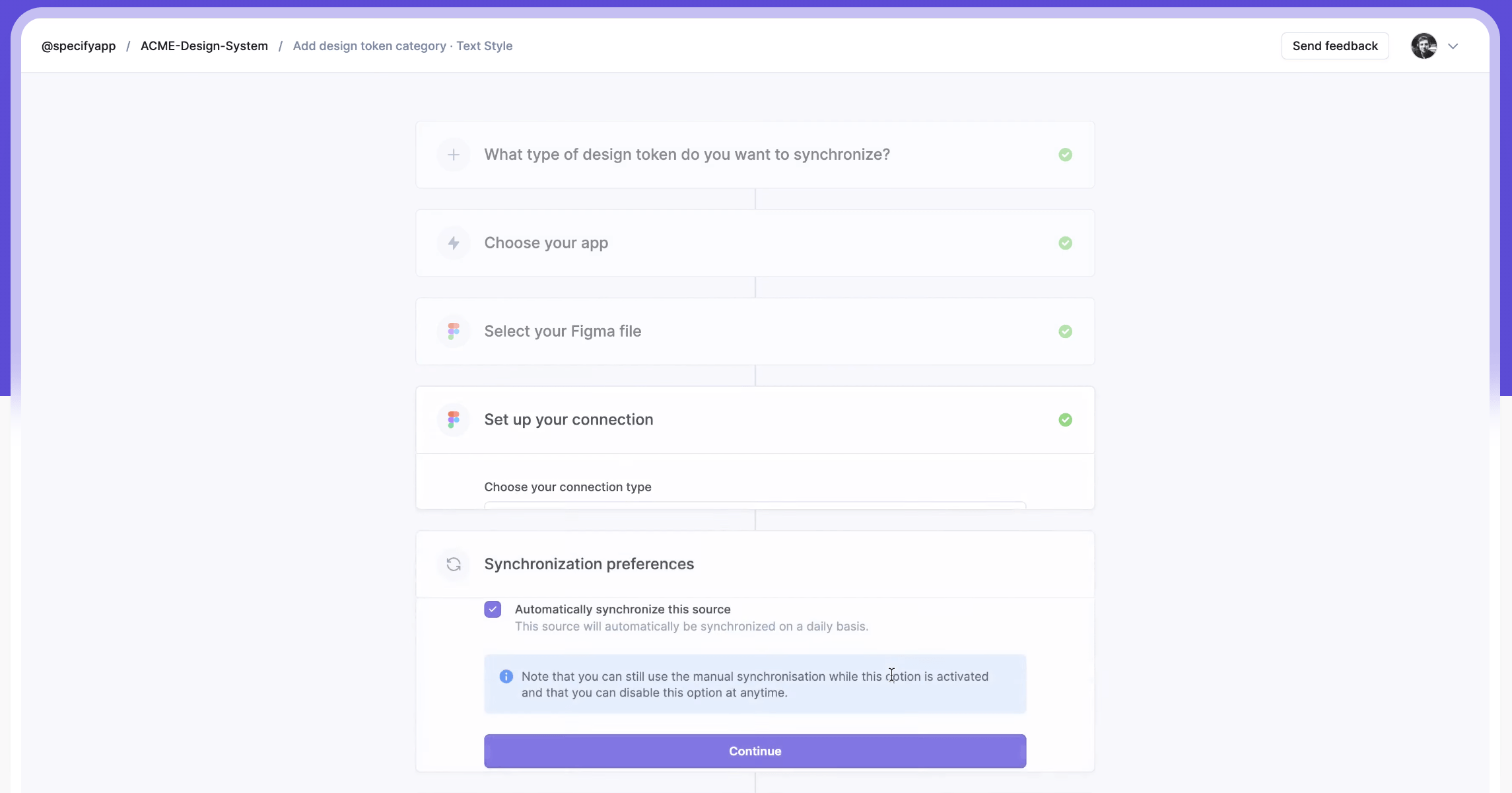Image resolution: width=1512 pixels, height=793 pixels.
Task: Expand the design token type step
Action: (x=755, y=155)
